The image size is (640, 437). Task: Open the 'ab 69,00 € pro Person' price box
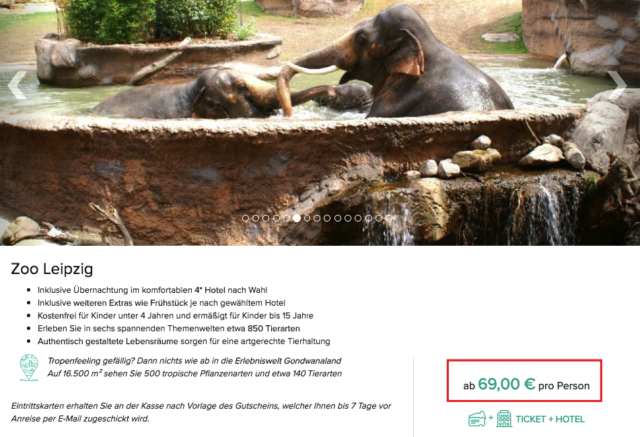pos(524,380)
